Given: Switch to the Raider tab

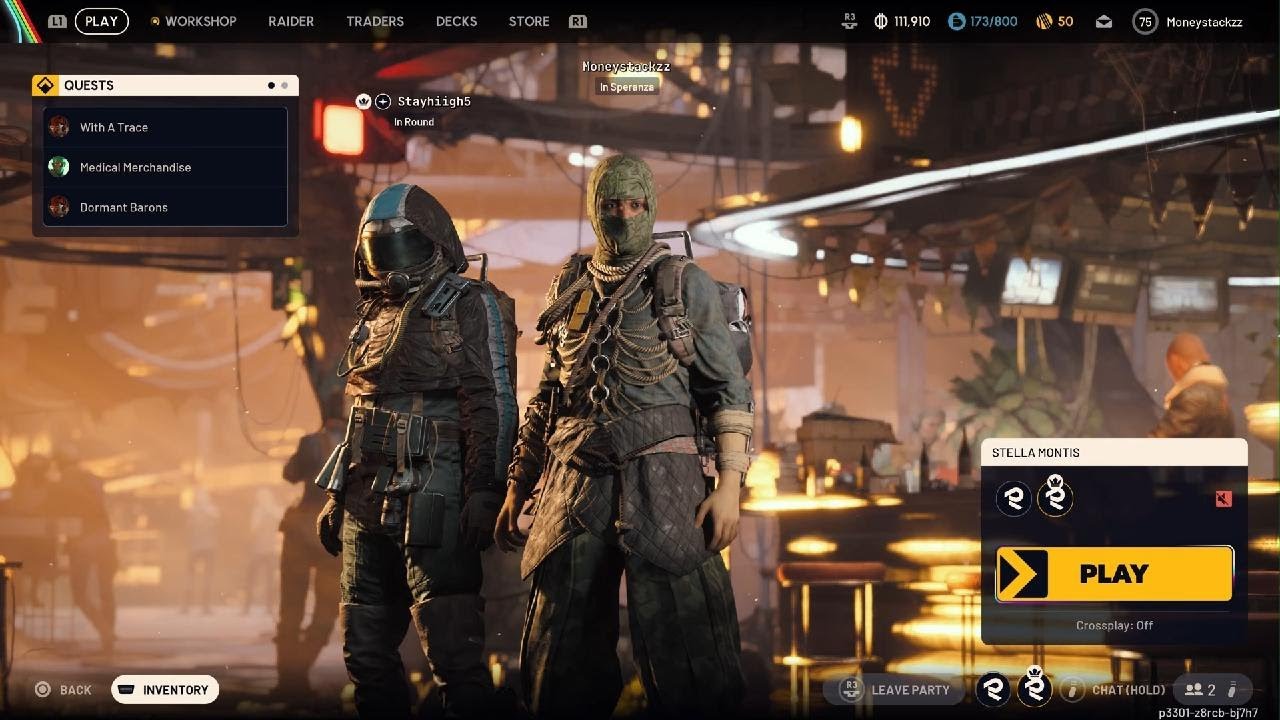Looking at the screenshot, I should click(291, 21).
